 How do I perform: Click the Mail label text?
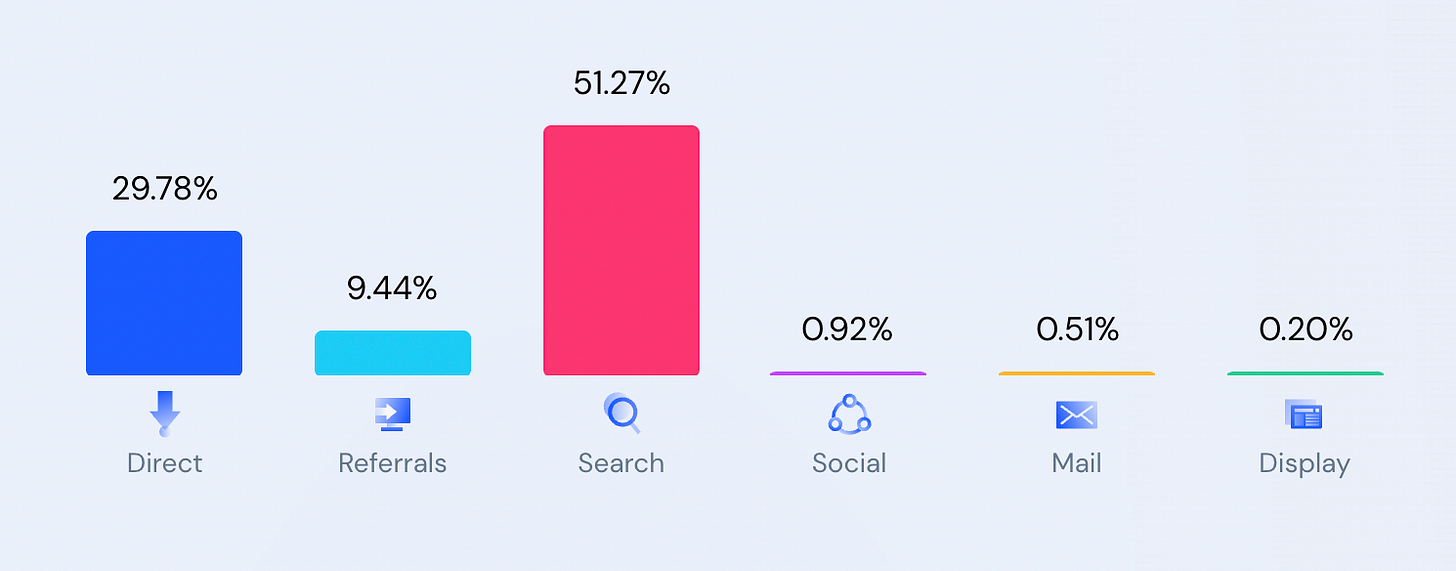tap(1077, 463)
